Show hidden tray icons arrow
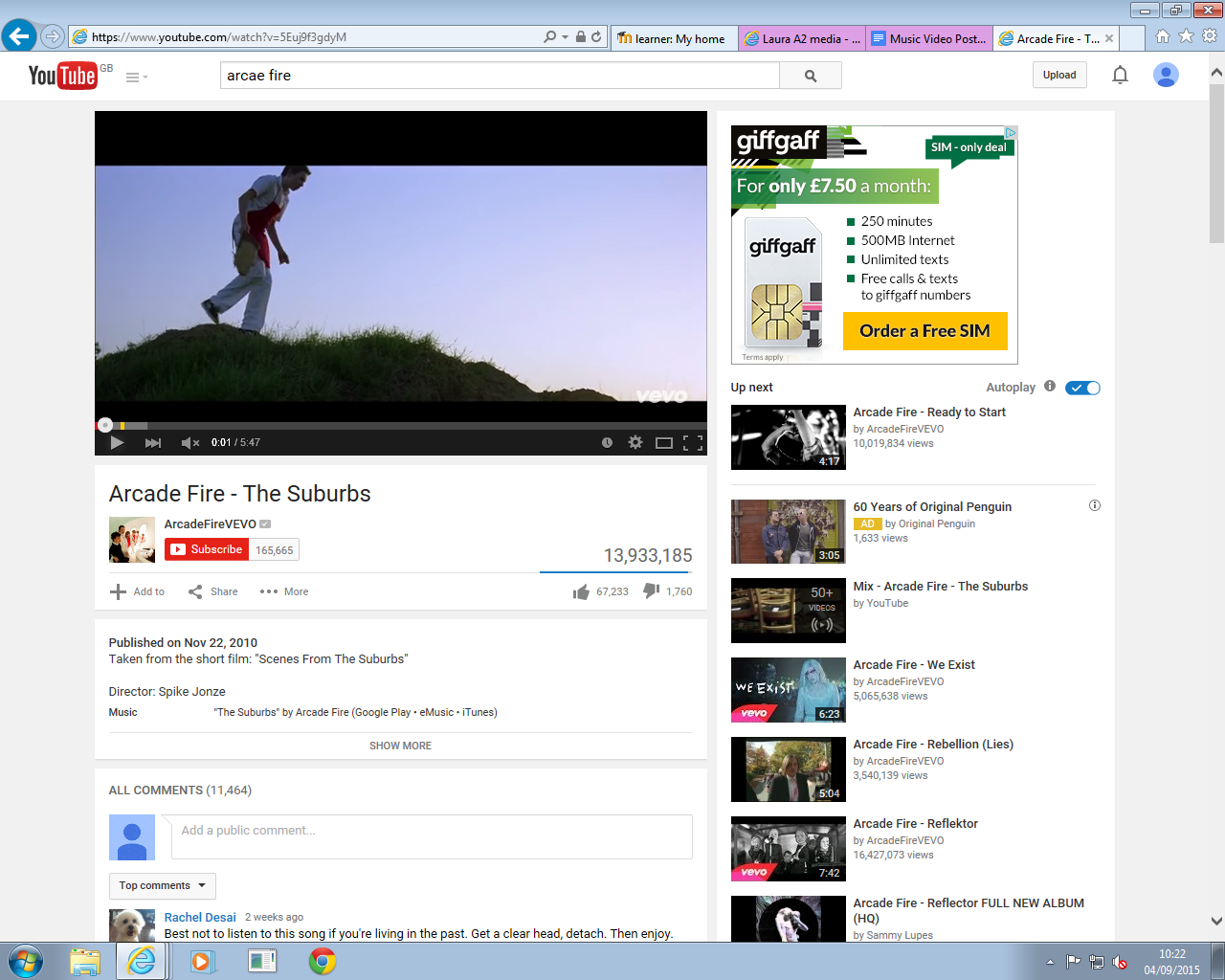1225x980 pixels. (x=1050, y=962)
